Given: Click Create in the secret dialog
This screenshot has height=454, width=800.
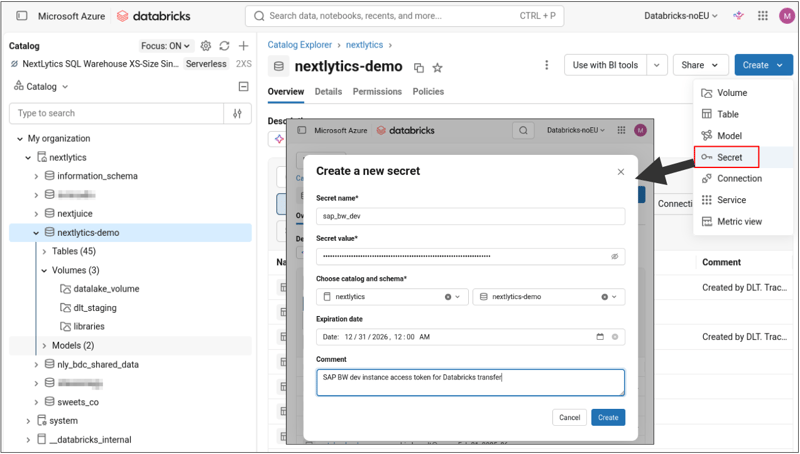Looking at the screenshot, I should [x=608, y=417].
